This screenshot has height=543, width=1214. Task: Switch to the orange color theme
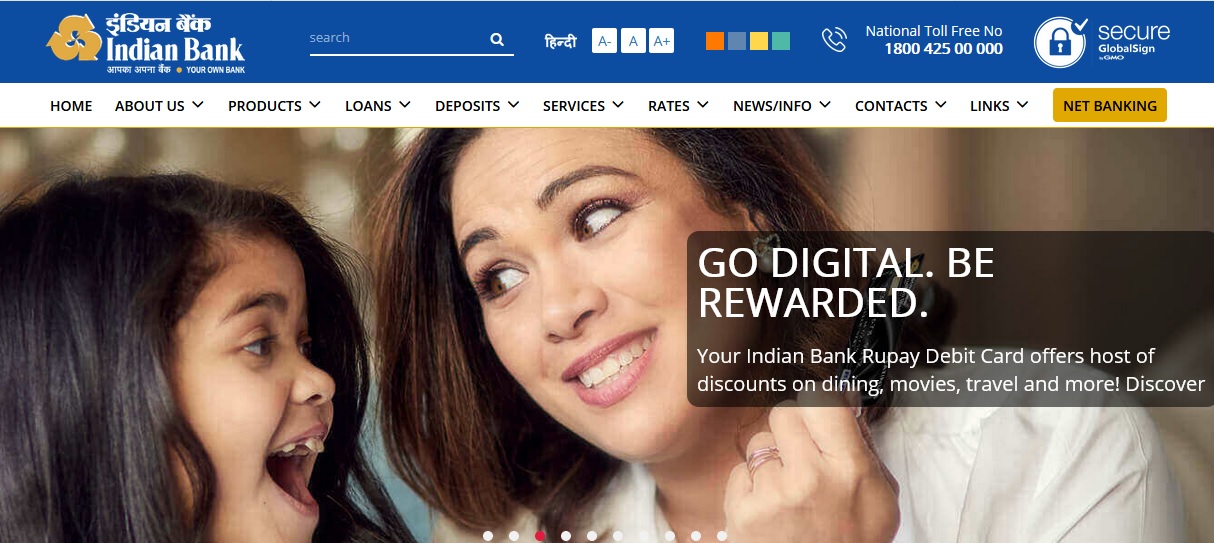[x=714, y=41]
